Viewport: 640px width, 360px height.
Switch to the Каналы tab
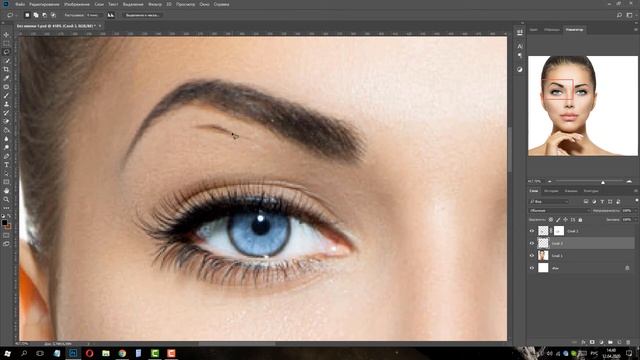tap(571, 191)
